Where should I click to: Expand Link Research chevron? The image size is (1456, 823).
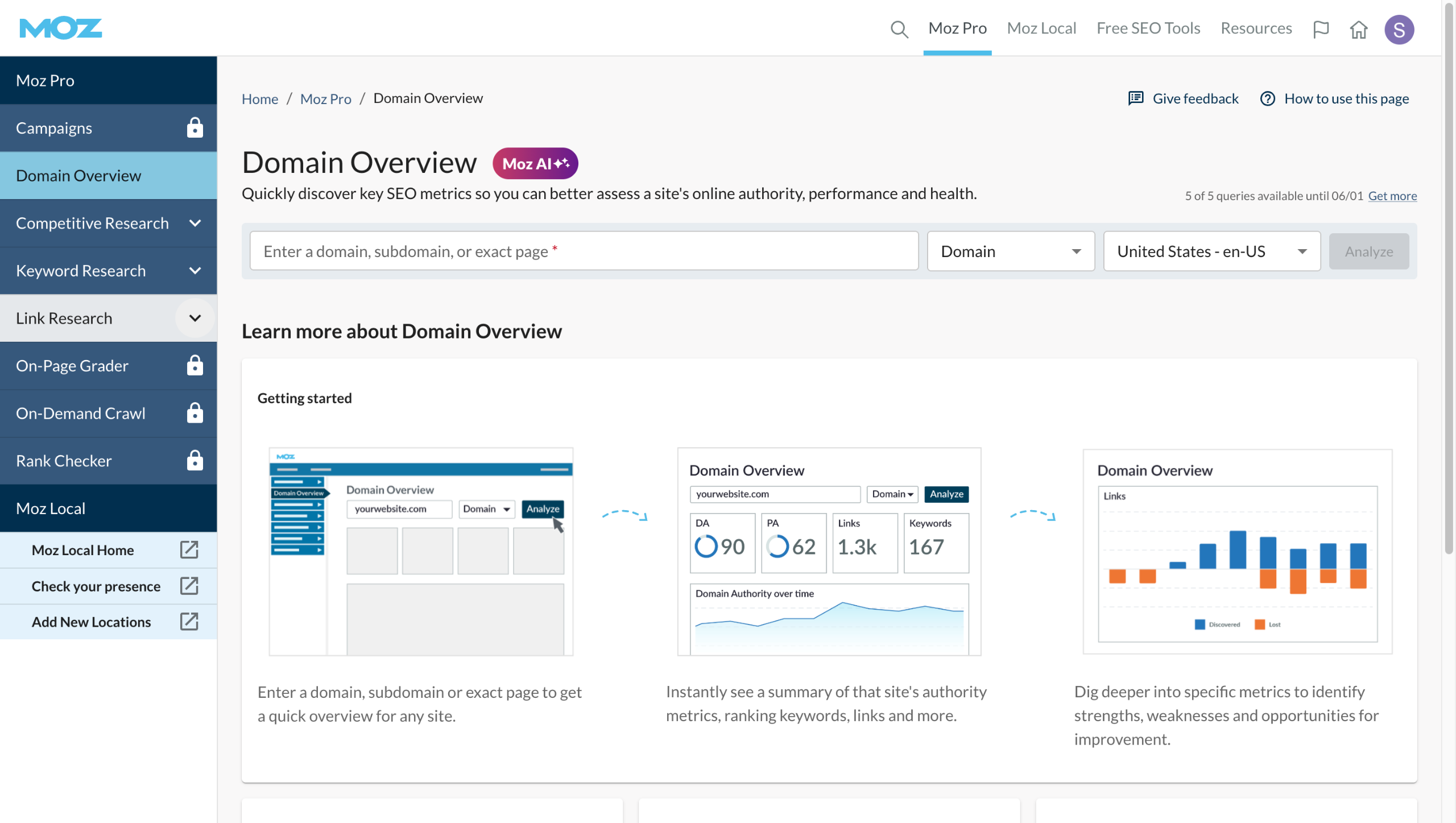195,318
